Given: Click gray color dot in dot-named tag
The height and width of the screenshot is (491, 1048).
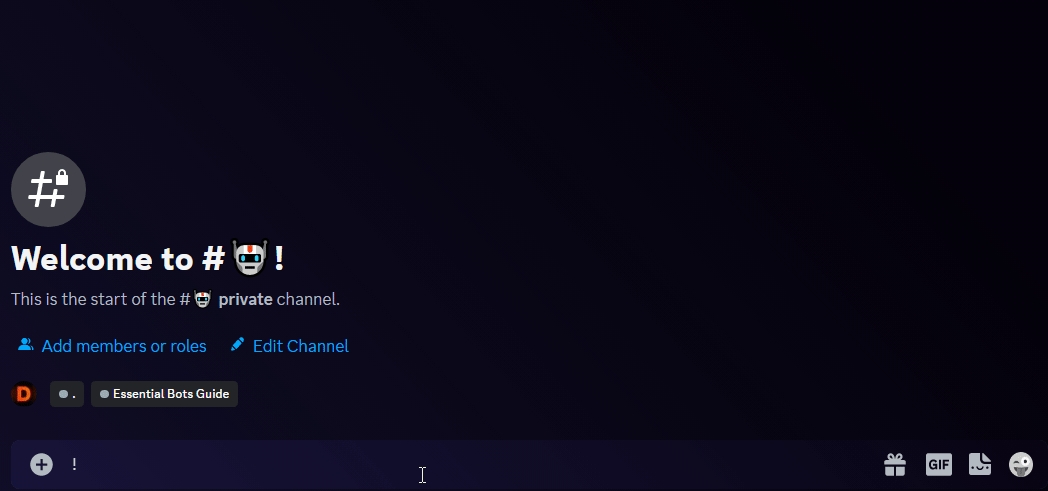Looking at the screenshot, I should (x=63, y=394).
